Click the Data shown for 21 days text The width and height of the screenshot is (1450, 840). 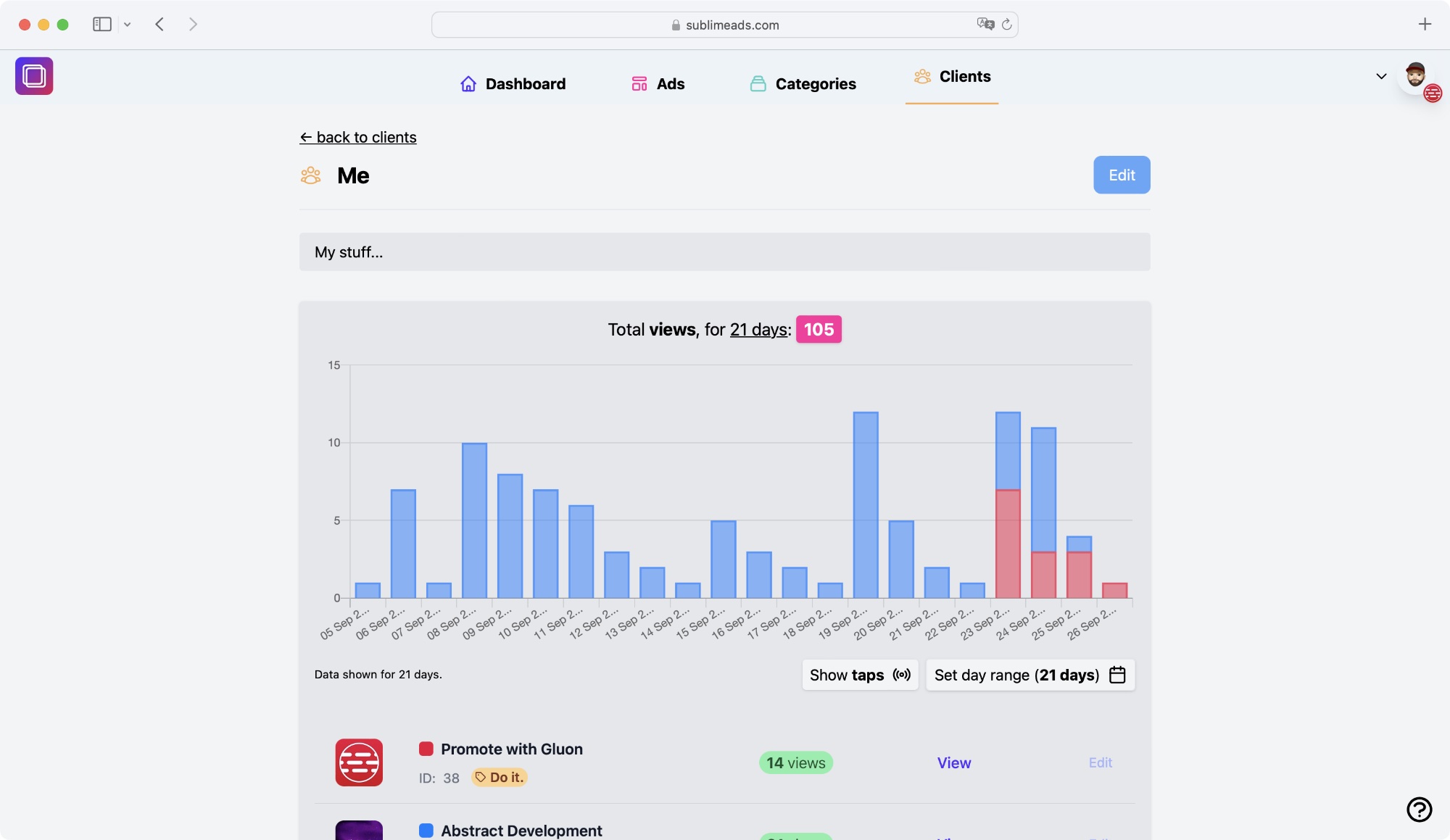378,675
